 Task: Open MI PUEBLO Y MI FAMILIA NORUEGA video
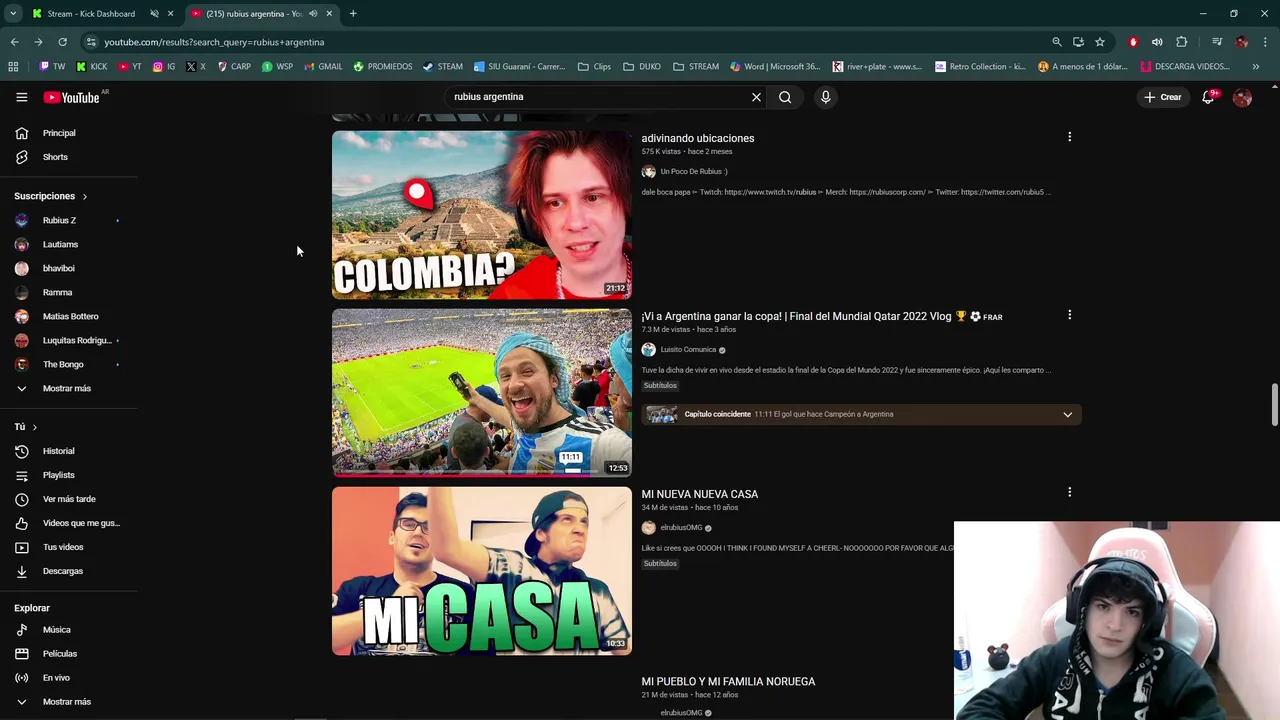(x=728, y=682)
